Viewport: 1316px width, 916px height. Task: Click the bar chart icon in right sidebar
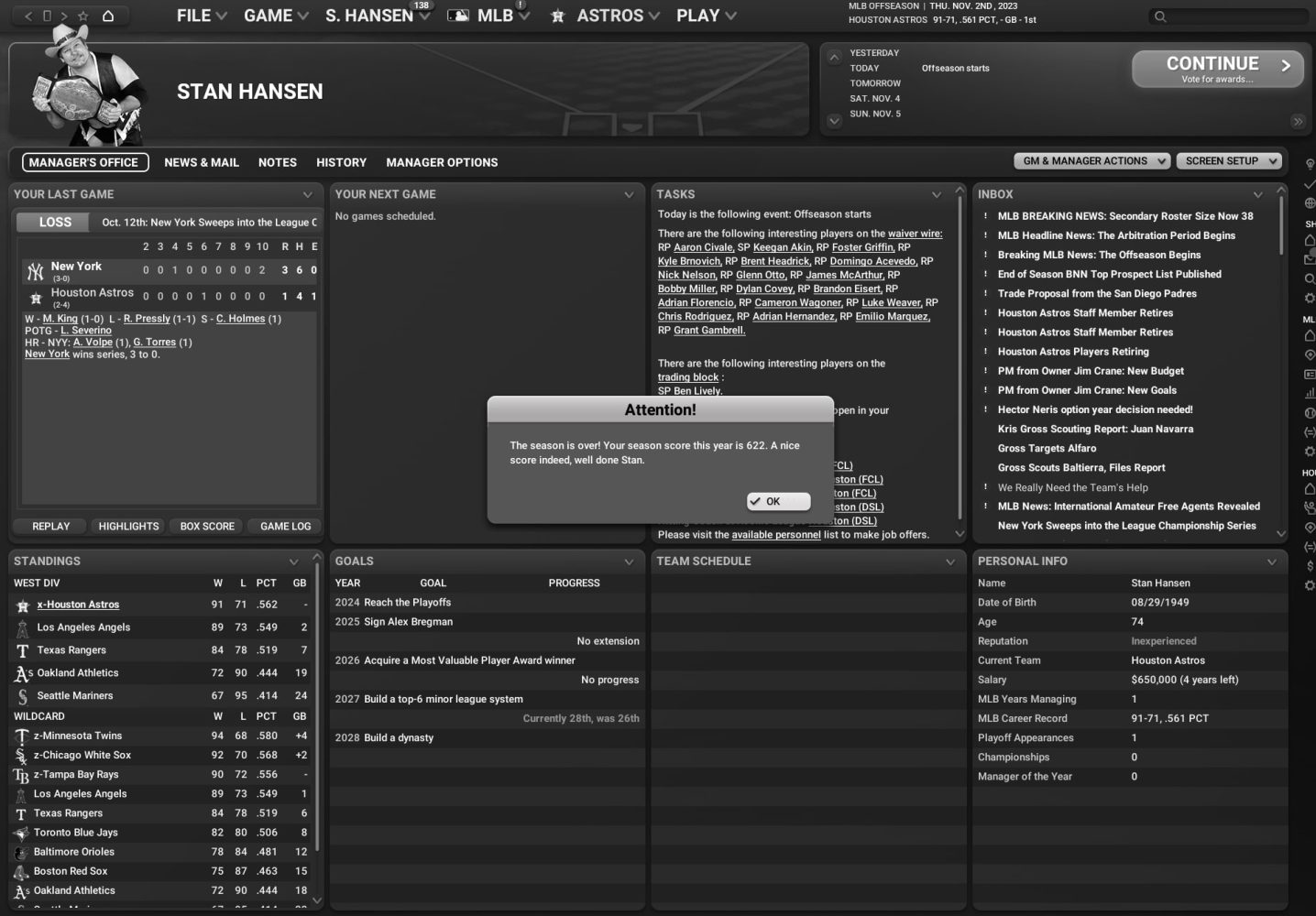(1310, 393)
